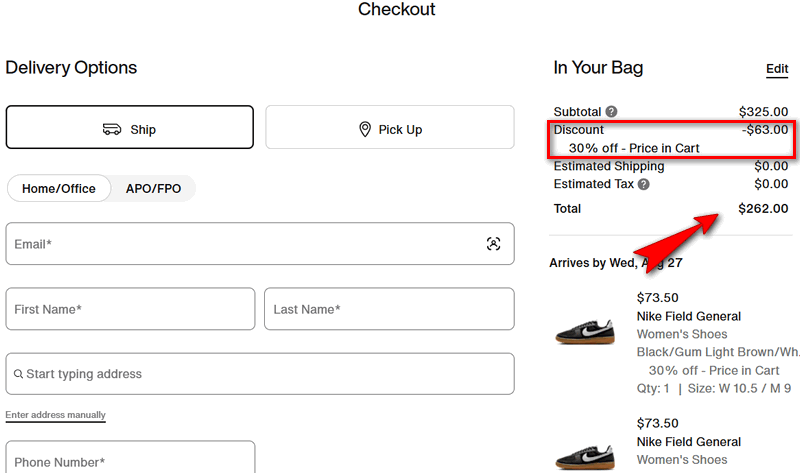The image size is (800, 473).
Task: Switch to the APO/FPO address type
Action: point(153,188)
